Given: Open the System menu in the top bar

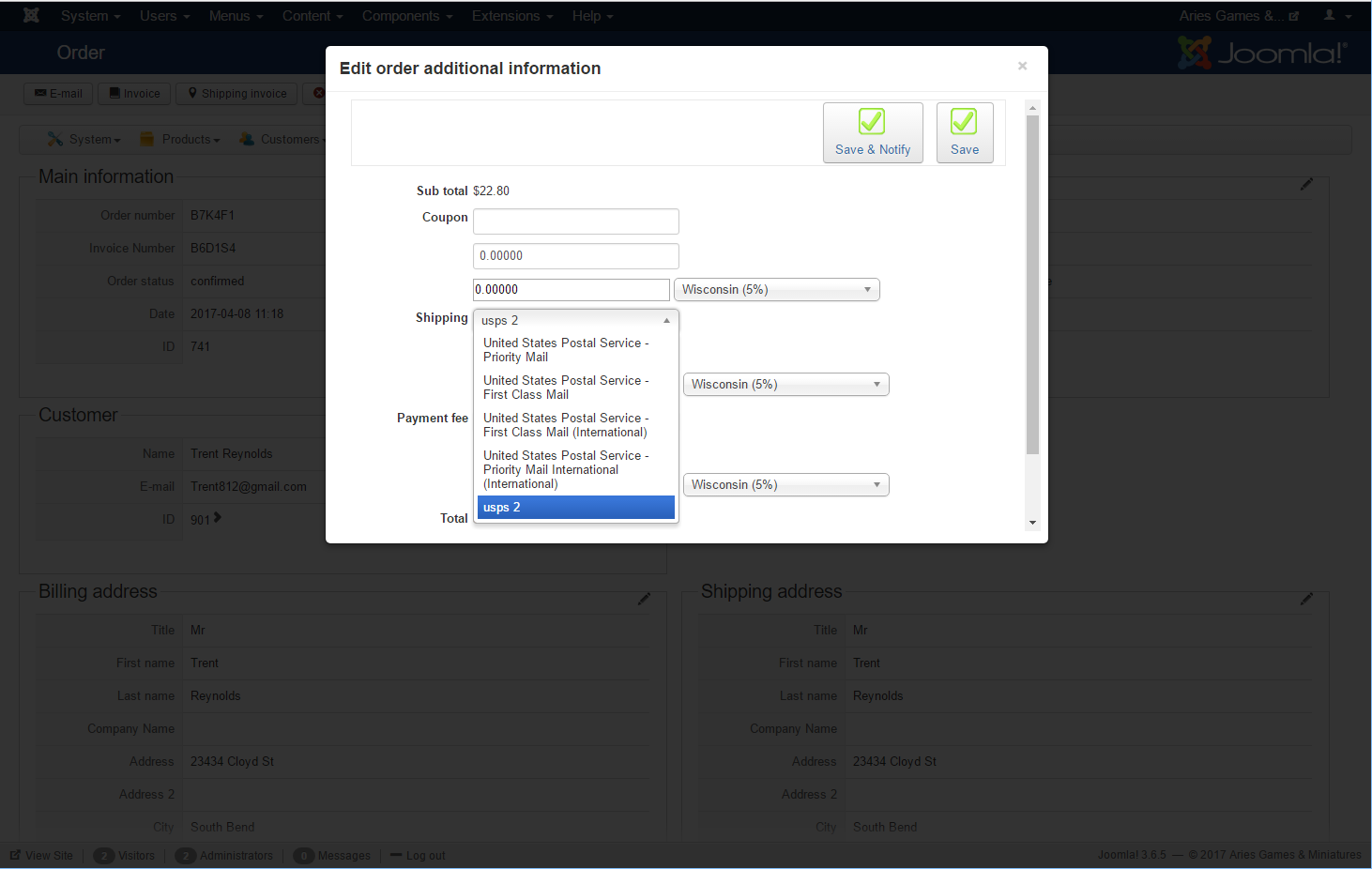Looking at the screenshot, I should pos(90,16).
